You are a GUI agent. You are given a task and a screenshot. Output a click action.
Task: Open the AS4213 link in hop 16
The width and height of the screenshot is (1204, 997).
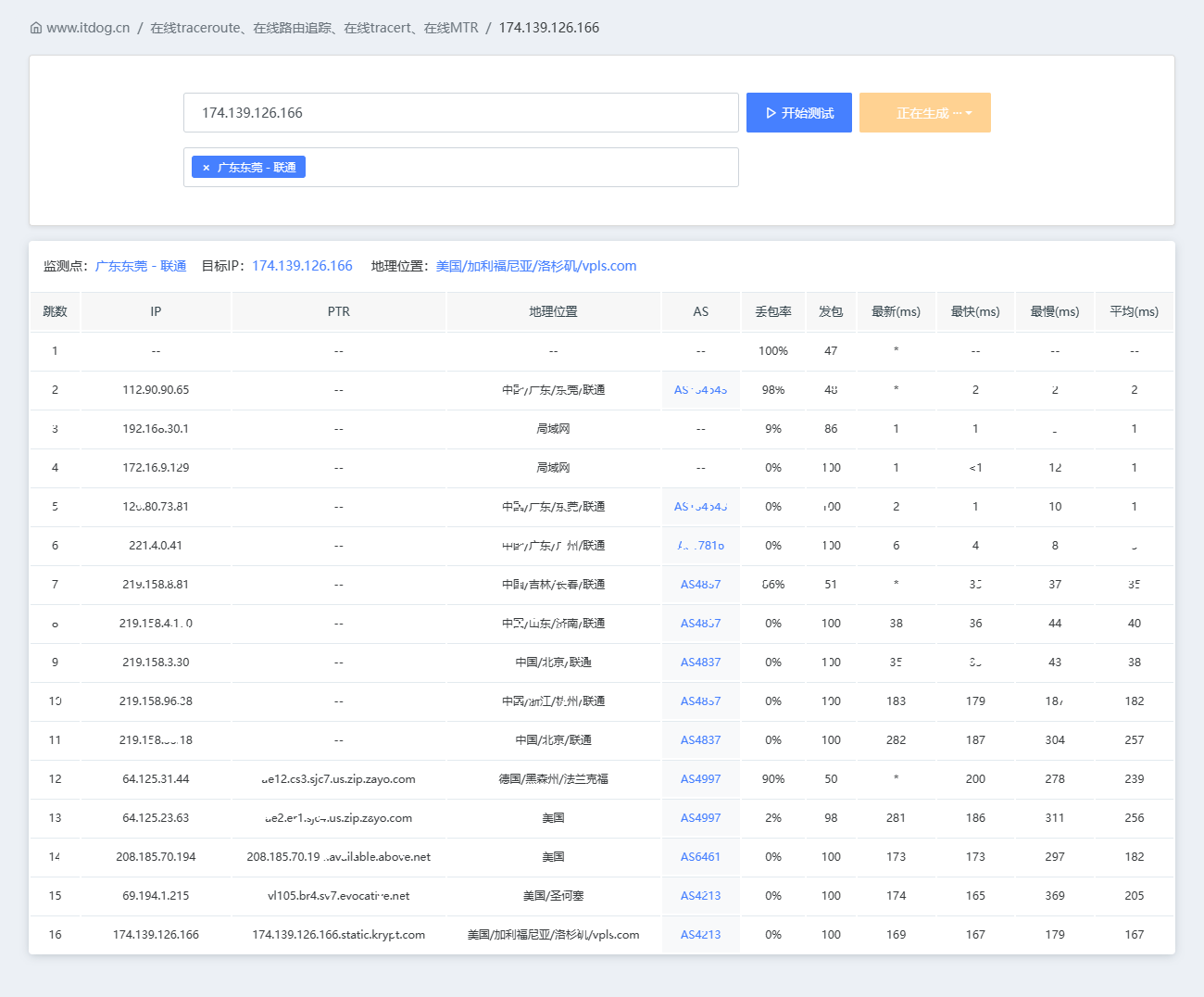tap(700, 935)
